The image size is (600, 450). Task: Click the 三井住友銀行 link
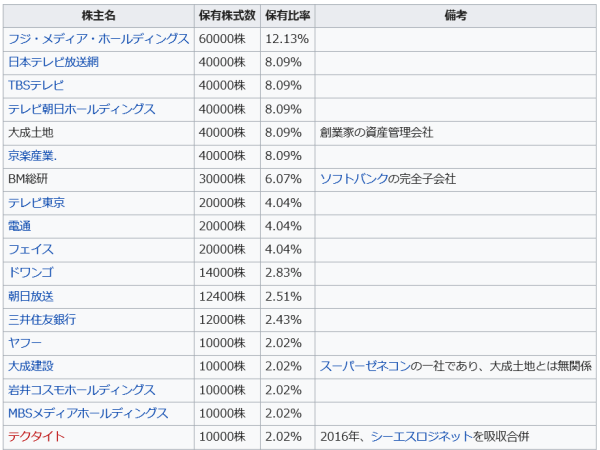pyautogui.click(x=42, y=320)
